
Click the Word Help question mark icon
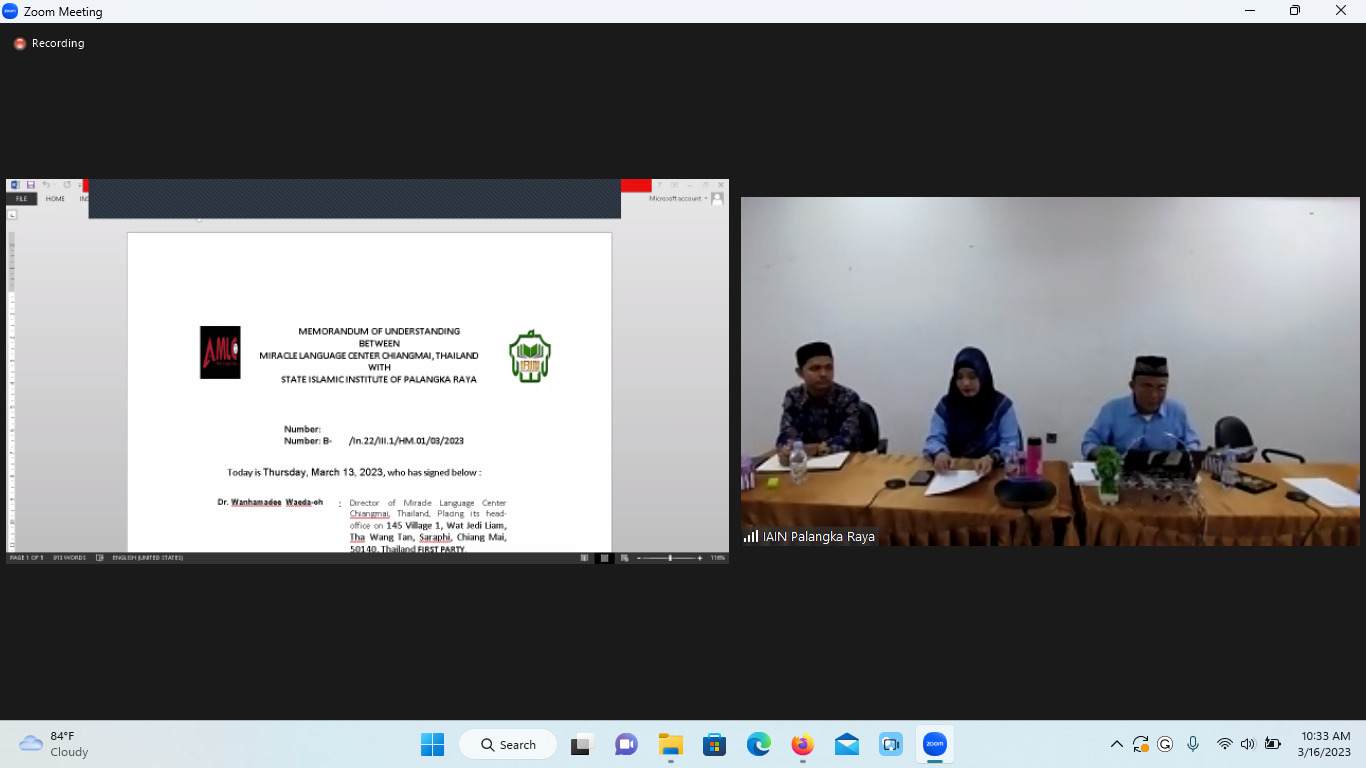(x=659, y=185)
